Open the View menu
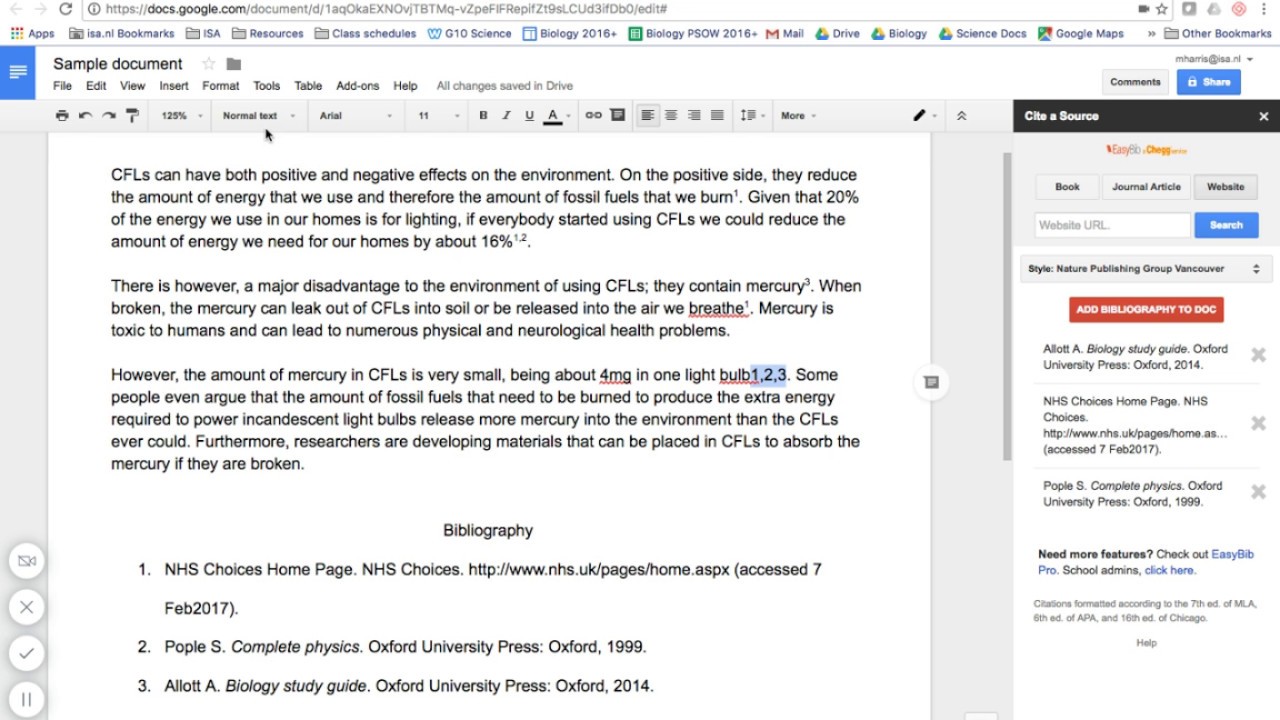Viewport: 1280px width, 720px height. (x=133, y=86)
